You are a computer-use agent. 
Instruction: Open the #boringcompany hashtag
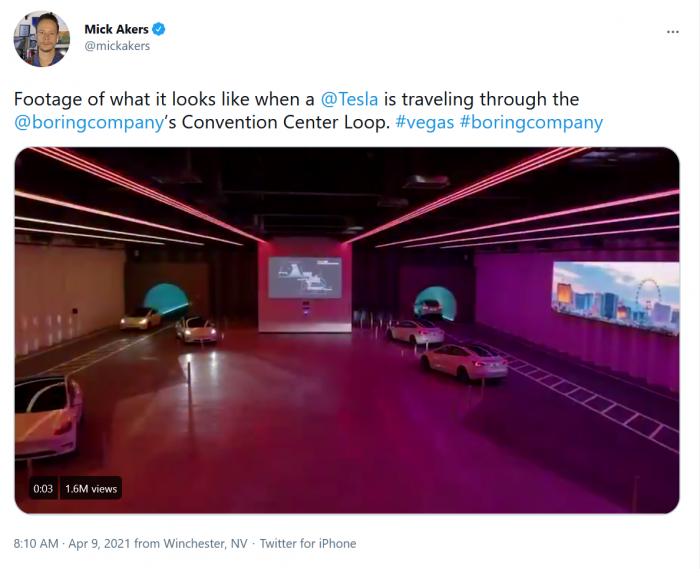(531, 123)
